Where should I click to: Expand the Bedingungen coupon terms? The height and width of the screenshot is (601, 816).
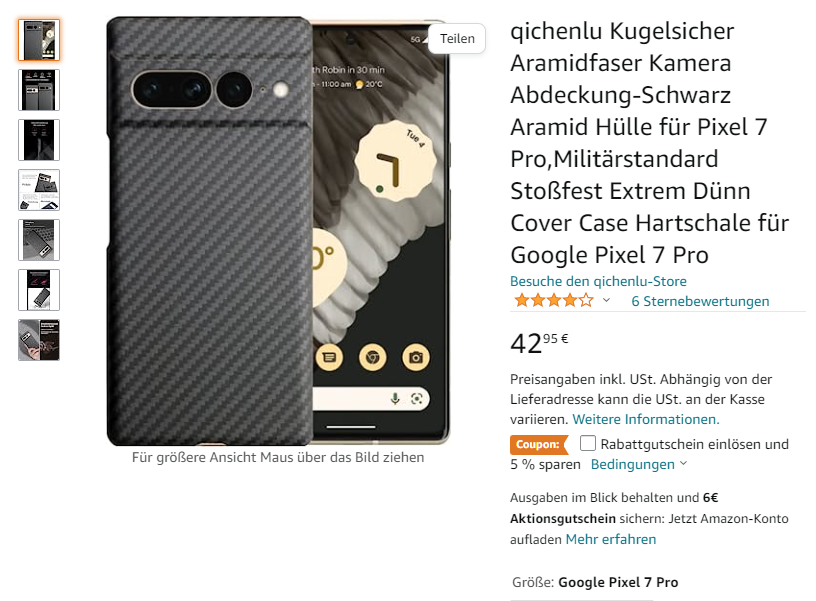(x=639, y=464)
